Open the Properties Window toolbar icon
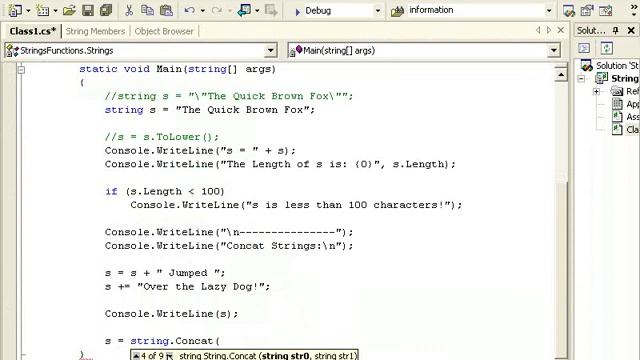This screenshot has height=360, width=640. coord(587,11)
